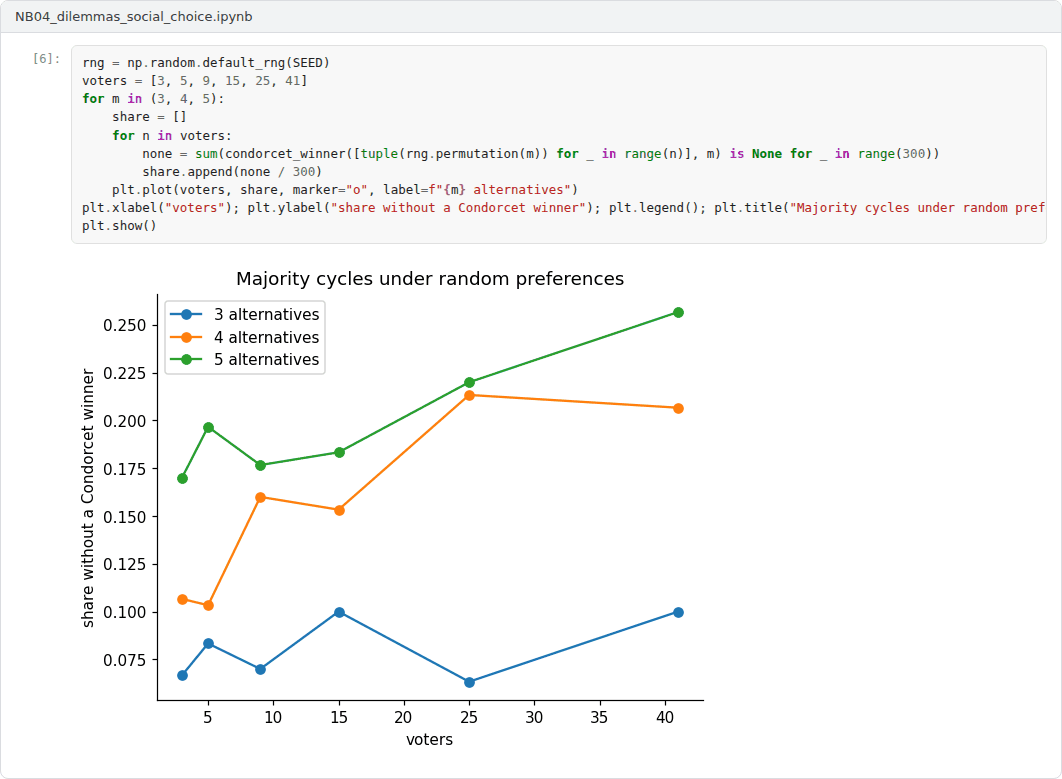Click the y-axis tick label 0.225

click(125, 373)
